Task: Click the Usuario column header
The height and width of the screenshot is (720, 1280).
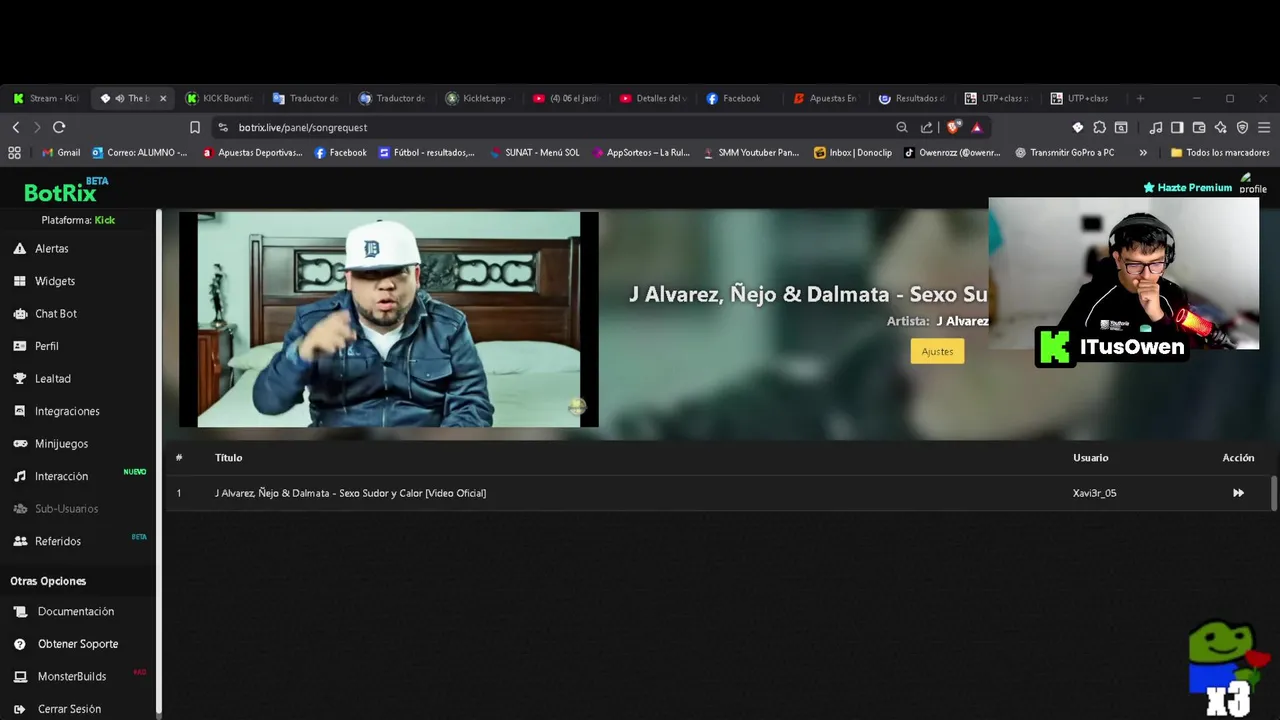Action: (x=1090, y=457)
